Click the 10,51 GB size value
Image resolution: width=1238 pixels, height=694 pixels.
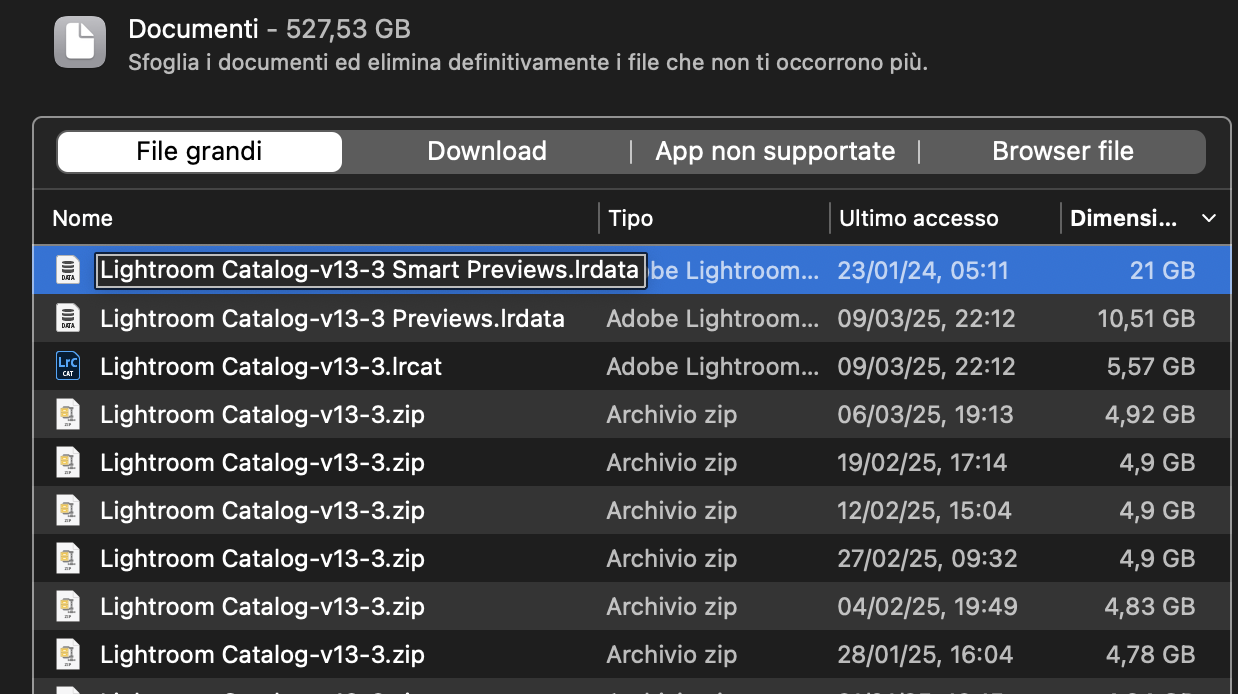[1146, 318]
